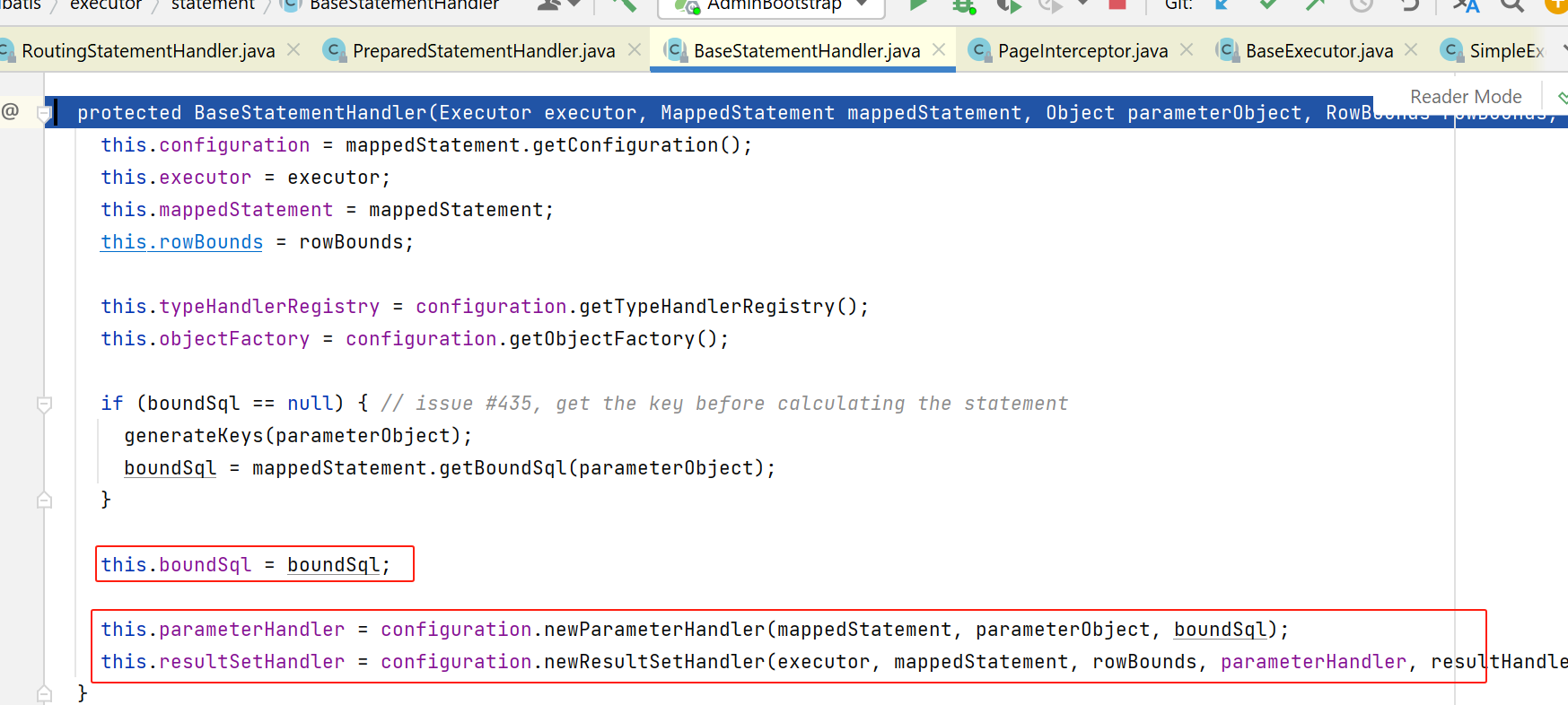Close the PreparedStatementHandler.java tab
1568x705 pixels.
coord(635,50)
